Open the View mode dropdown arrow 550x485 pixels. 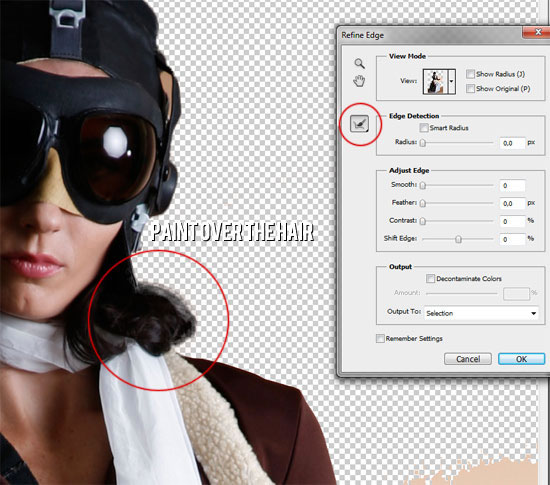point(452,81)
